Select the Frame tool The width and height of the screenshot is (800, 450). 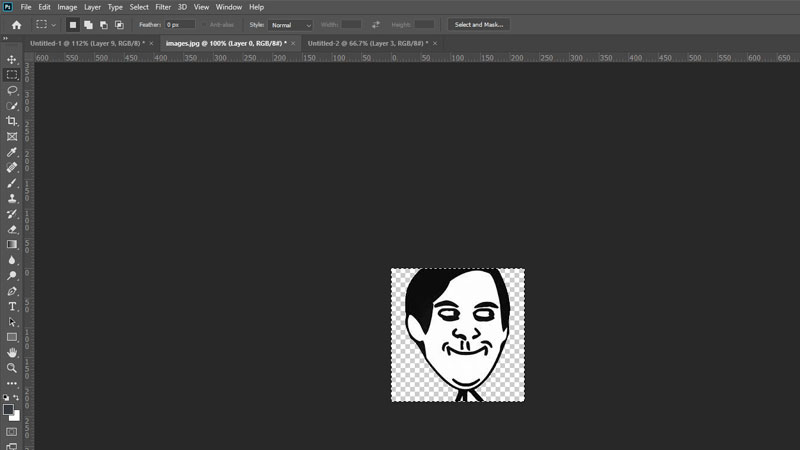coord(12,137)
